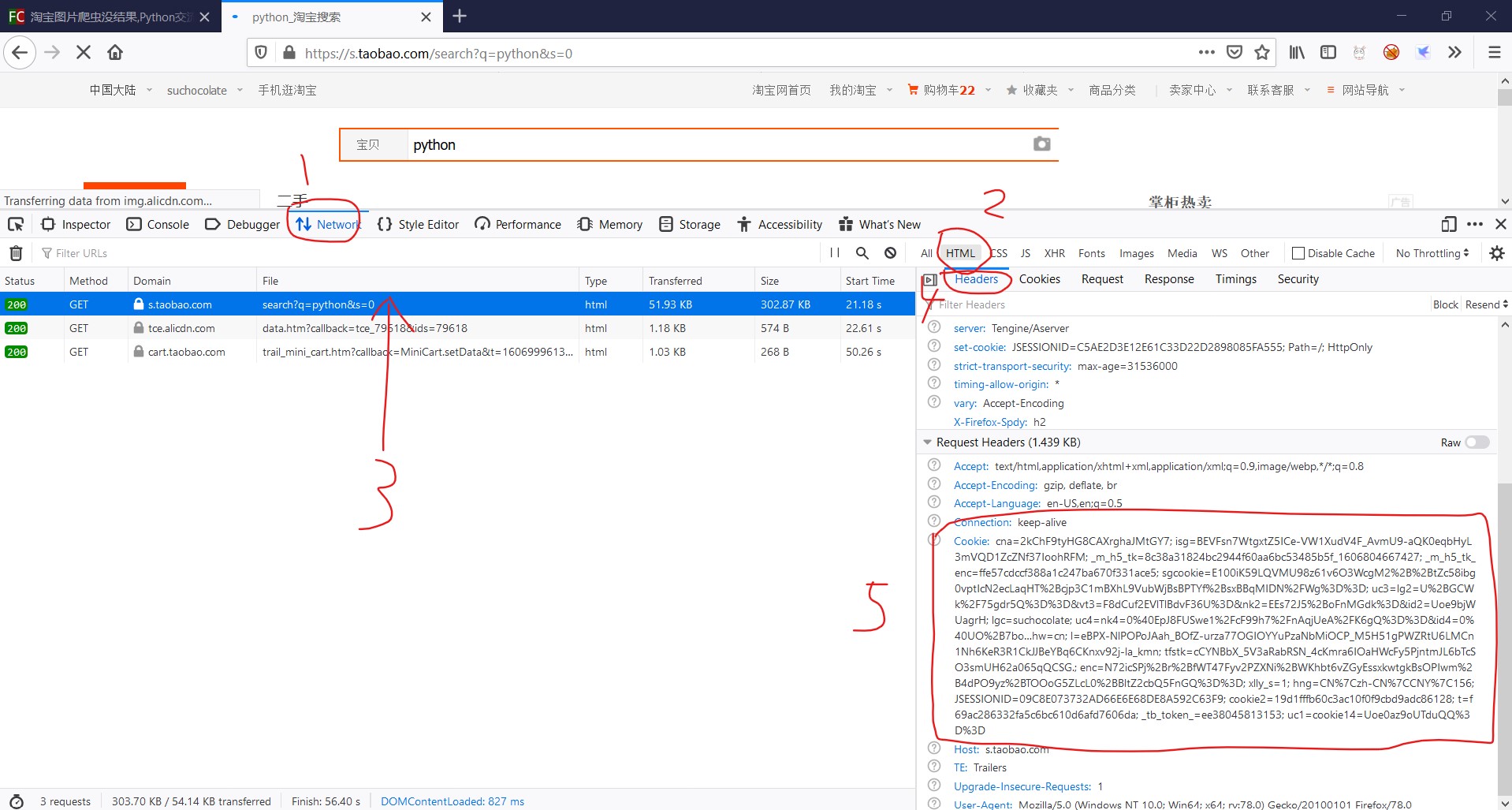This screenshot has height=810, width=1512.
Task: Filter requests by XHR type
Action: click(x=1054, y=253)
